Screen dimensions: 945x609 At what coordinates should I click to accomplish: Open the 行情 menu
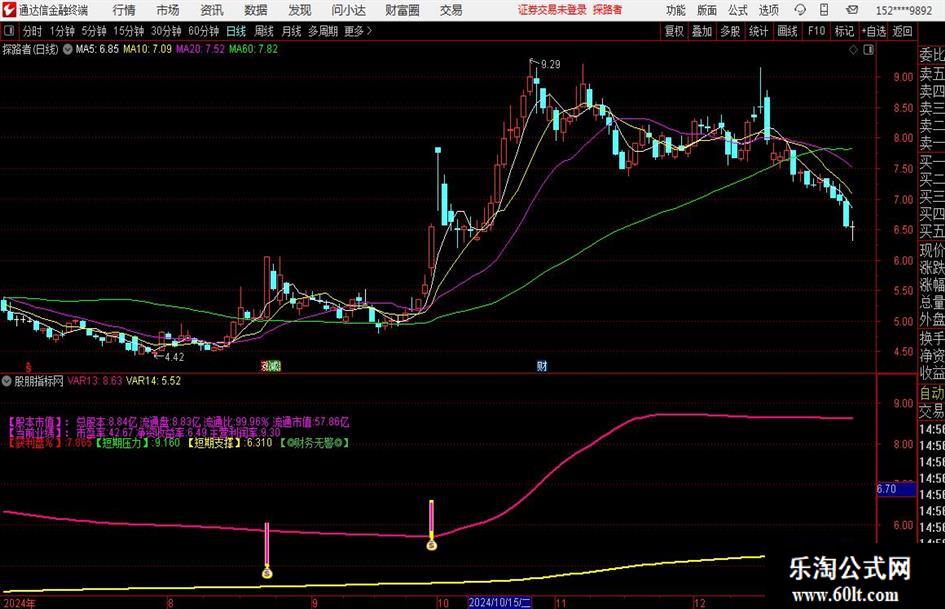pos(124,10)
